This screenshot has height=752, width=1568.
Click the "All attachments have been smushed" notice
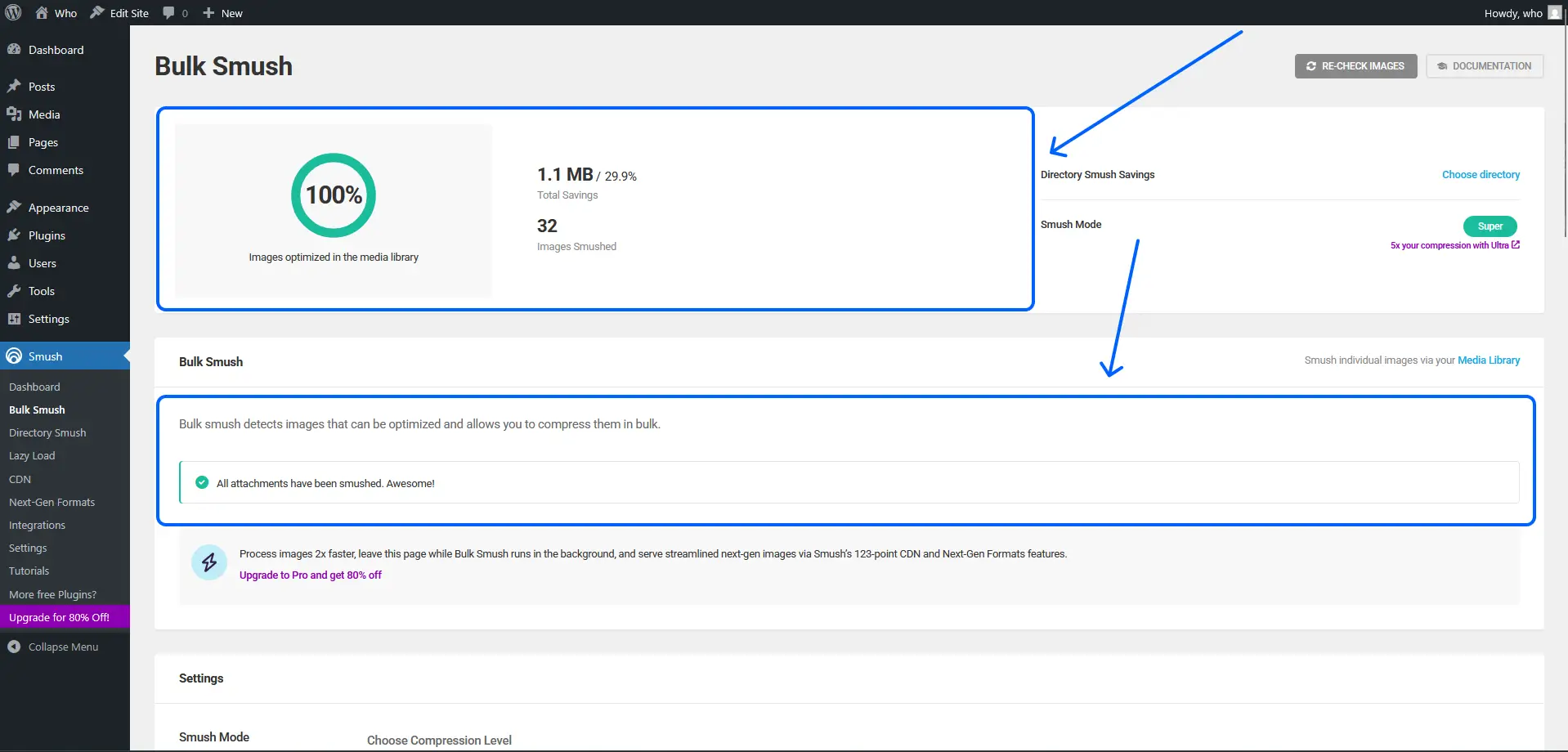click(849, 483)
